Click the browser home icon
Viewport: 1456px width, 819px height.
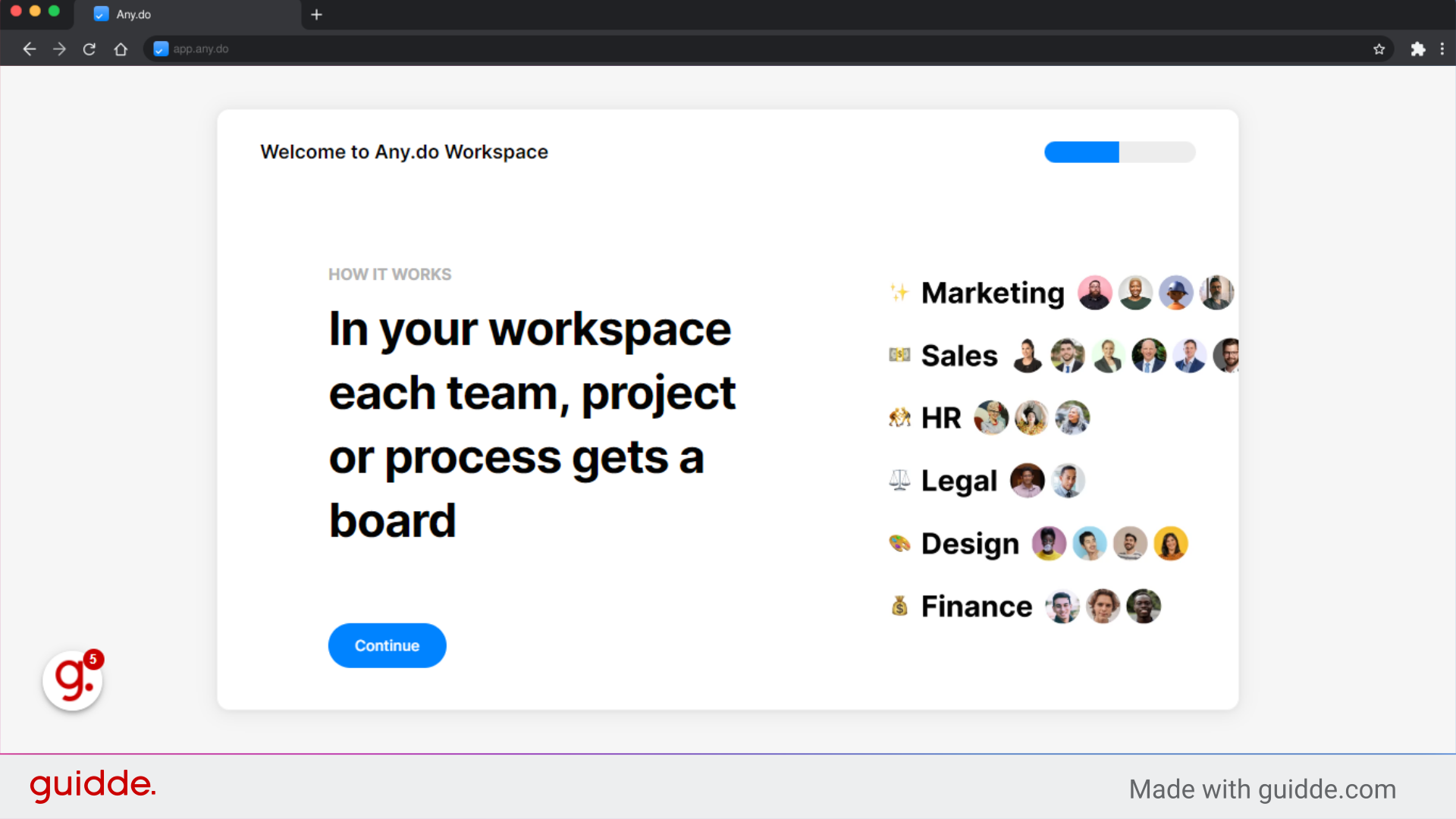121,49
